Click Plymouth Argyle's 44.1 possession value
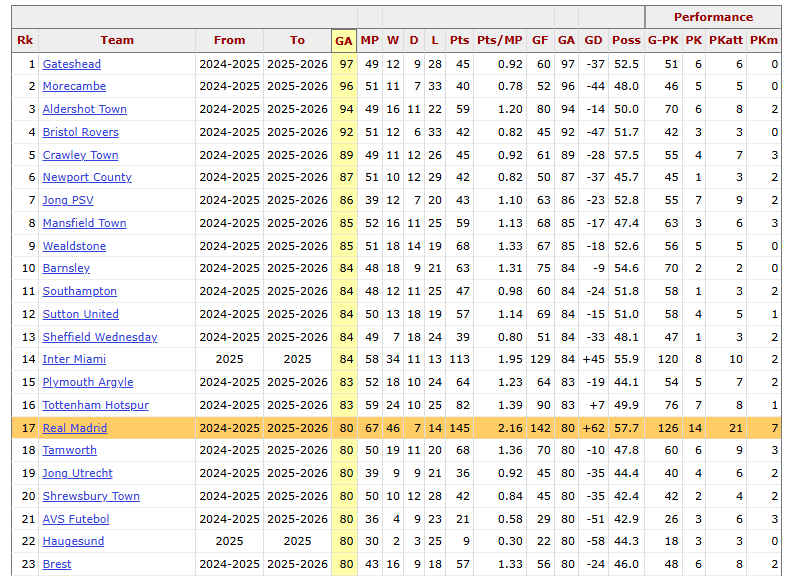Image resolution: width=789 pixels, height=576 pixels. tap(626, 382)
